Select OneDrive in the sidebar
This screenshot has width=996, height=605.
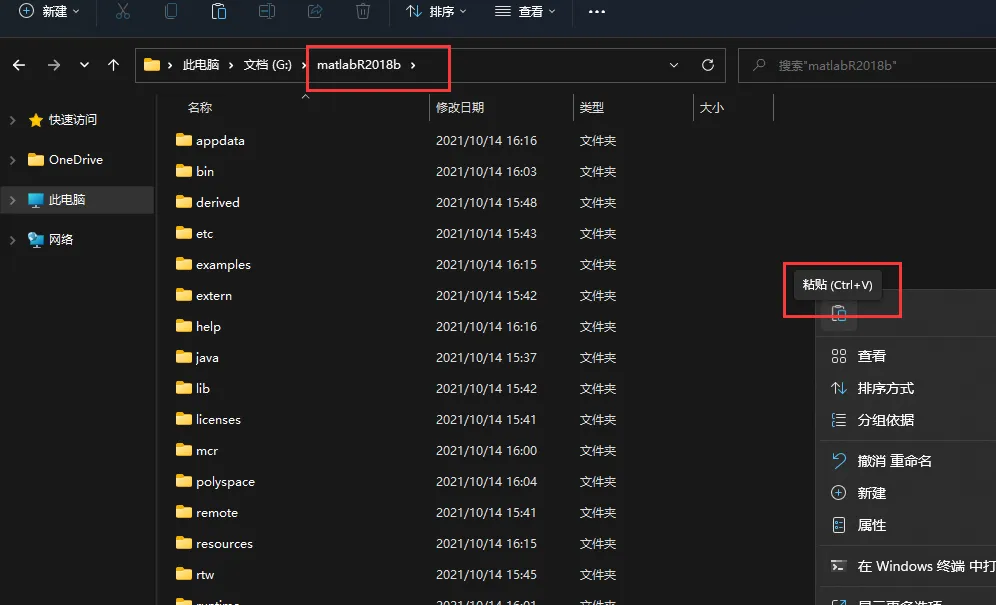click(x=76, y=160)
